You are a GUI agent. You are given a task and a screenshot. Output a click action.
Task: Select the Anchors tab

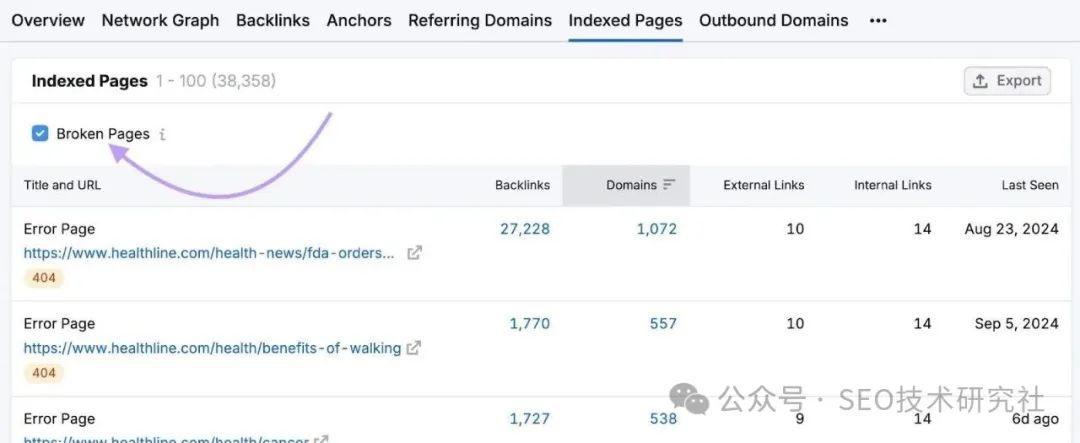click(x=359, y=20)
